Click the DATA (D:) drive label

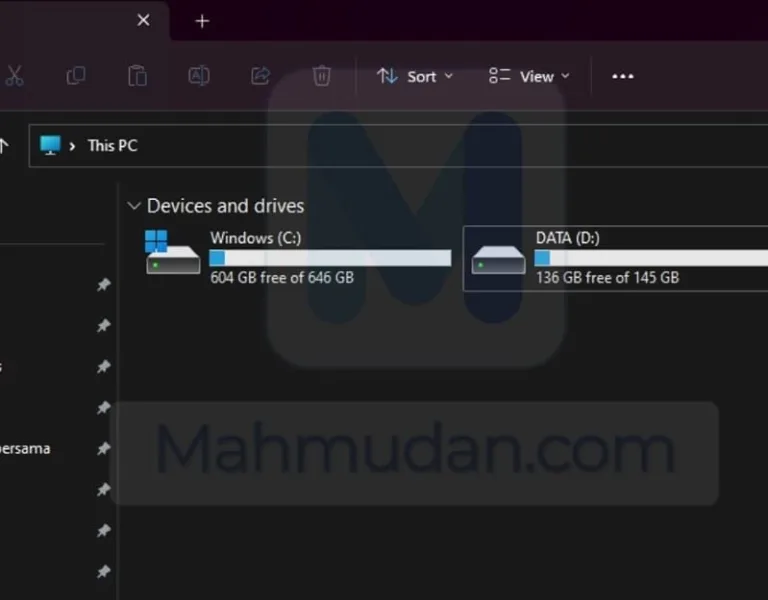568,238
